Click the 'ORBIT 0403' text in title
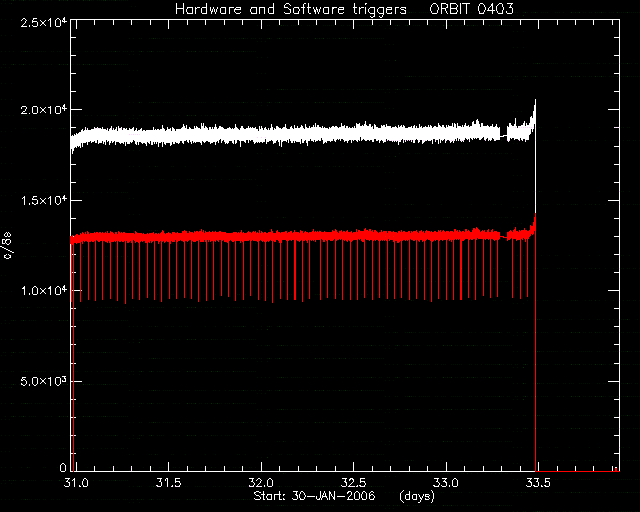This screenshot has width=640, height=512. point(471,9)
